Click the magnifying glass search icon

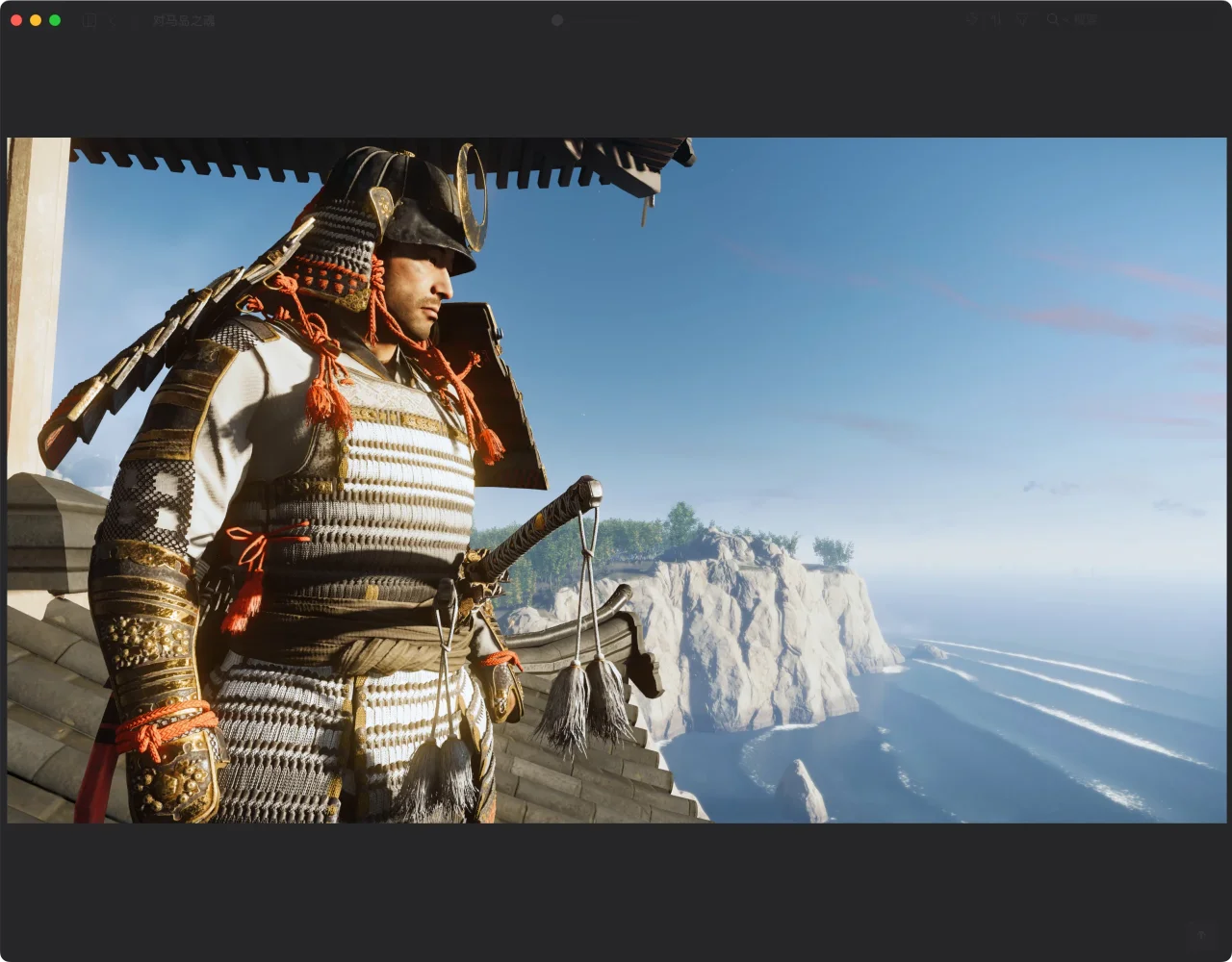point(1052,19)
